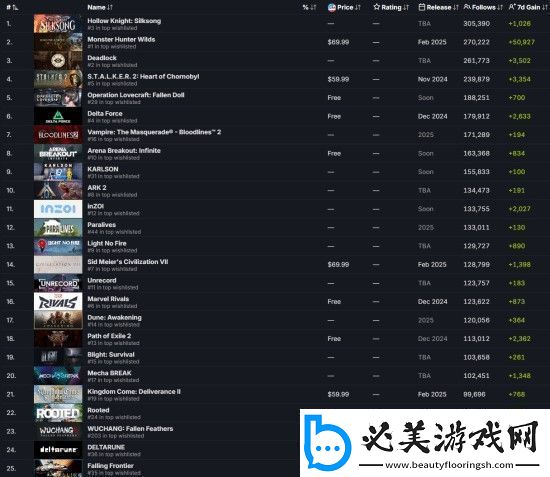Click Kingdom Come: Deliverance II thumbnail

coord(58,394)
